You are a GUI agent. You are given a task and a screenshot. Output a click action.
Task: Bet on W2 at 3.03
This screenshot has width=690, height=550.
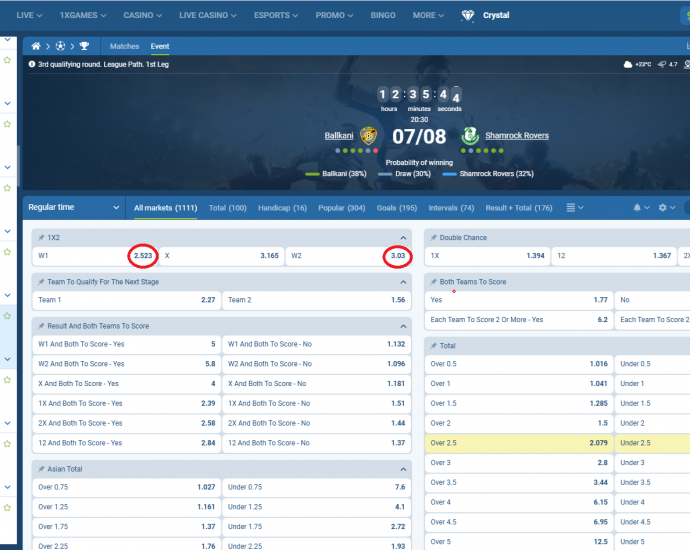(x=348, y=256)
